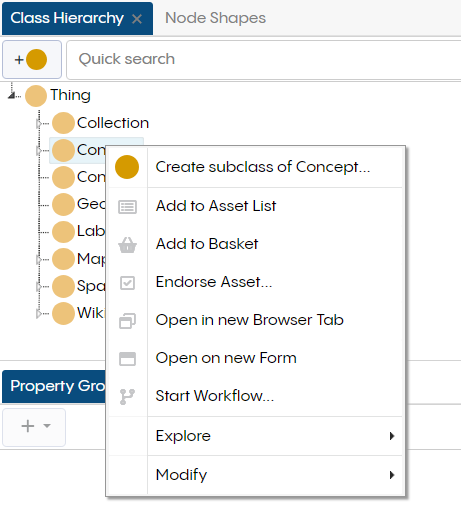461x517 pixels.
Task: Click the Geo class circle icon
Action: pyautogui.click(x=63, y=204)
